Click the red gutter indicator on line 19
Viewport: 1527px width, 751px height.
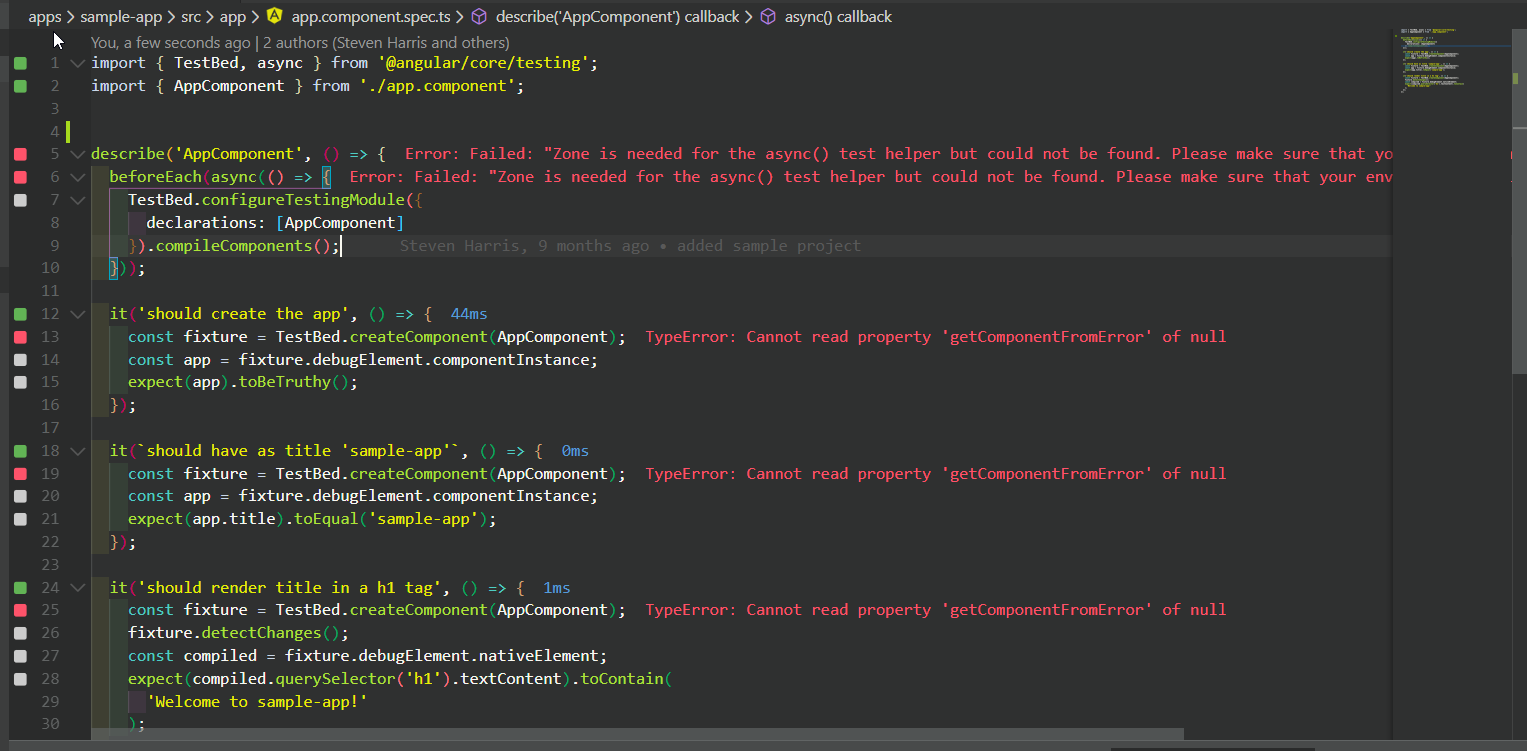(x=20, y=474)
